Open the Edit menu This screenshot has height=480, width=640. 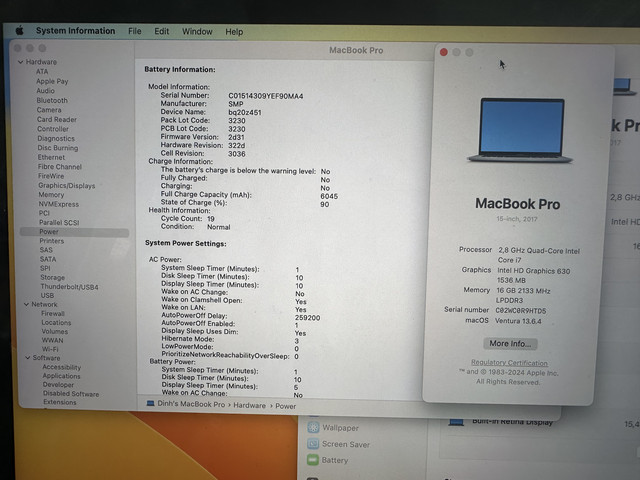161,31
